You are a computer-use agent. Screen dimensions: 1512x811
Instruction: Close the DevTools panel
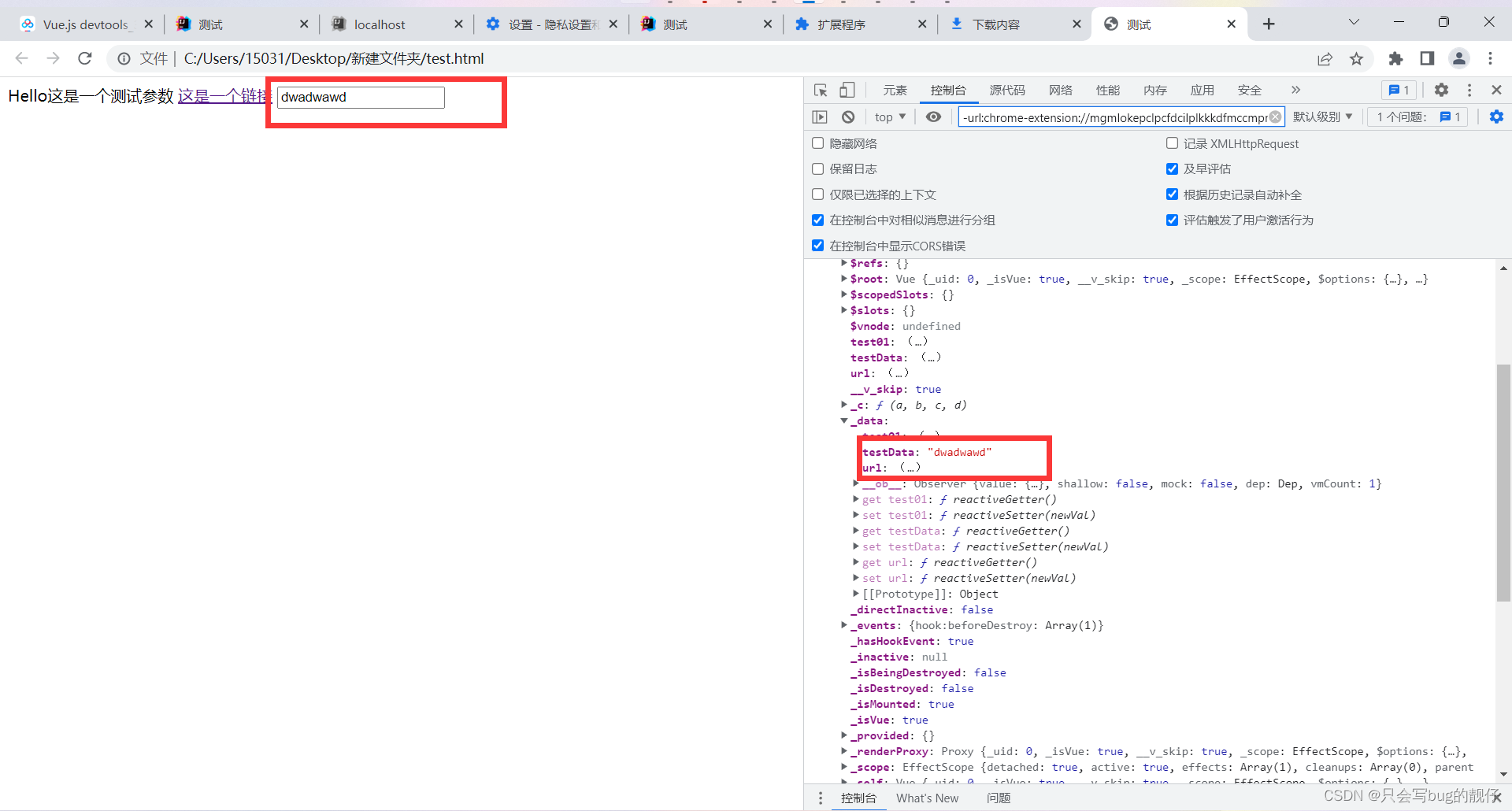coord(1496,90)
